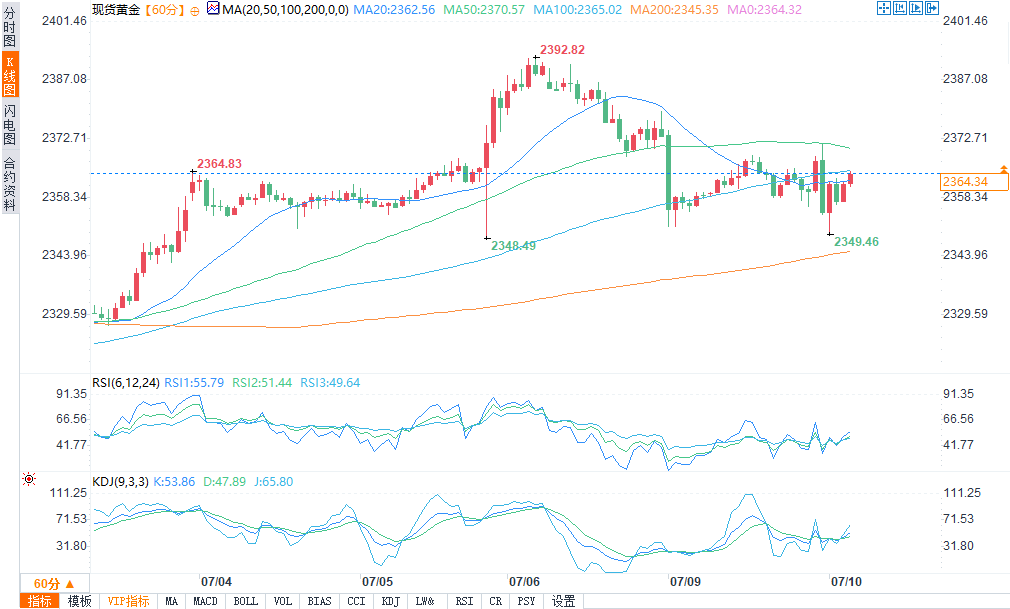The width and height of the screenshot is (1010, 609).
Task: Click the 2364.83 peak marker
Action: point(220,164)
